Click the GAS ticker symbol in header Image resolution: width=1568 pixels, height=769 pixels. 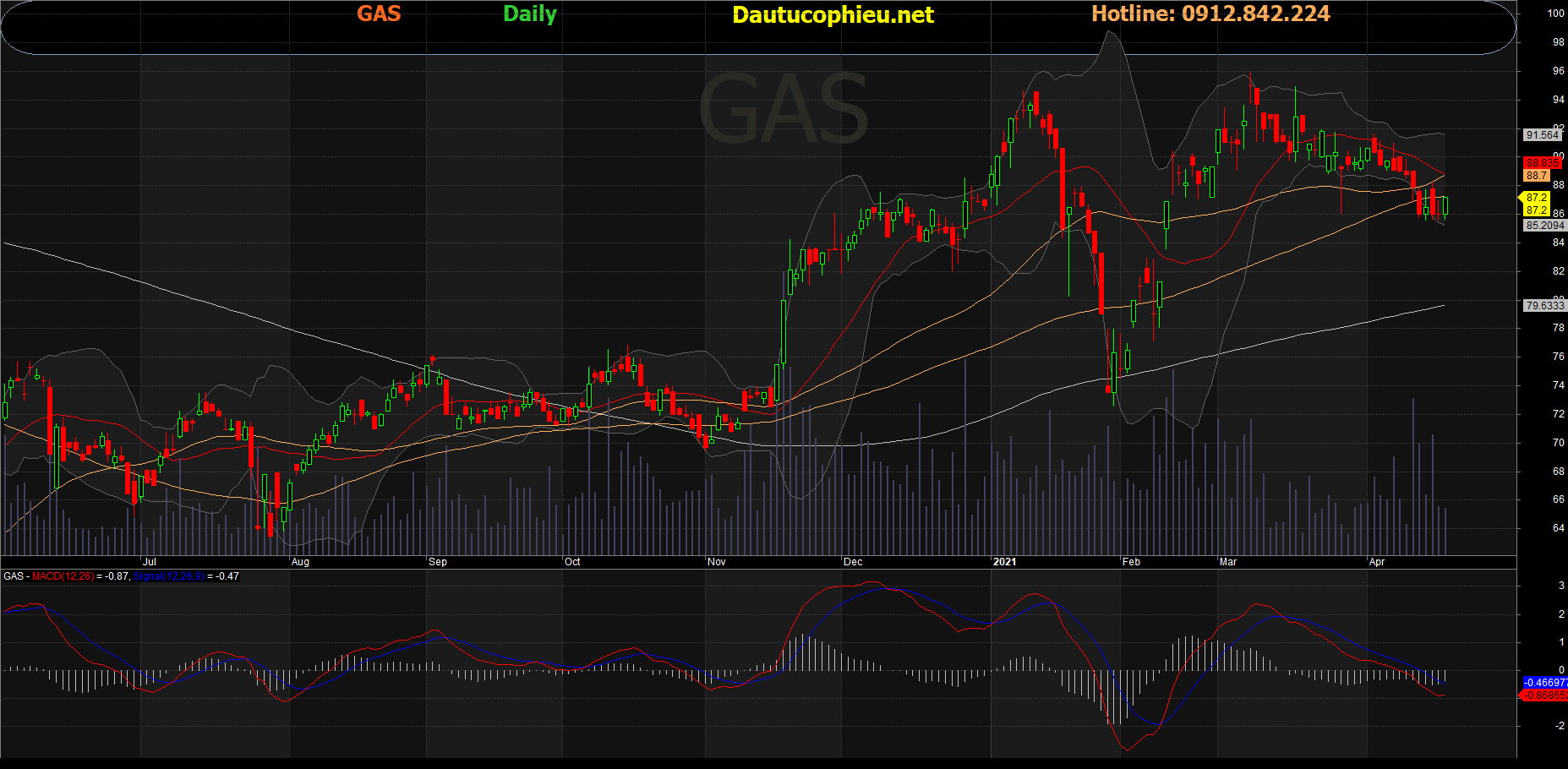[379, 14]
